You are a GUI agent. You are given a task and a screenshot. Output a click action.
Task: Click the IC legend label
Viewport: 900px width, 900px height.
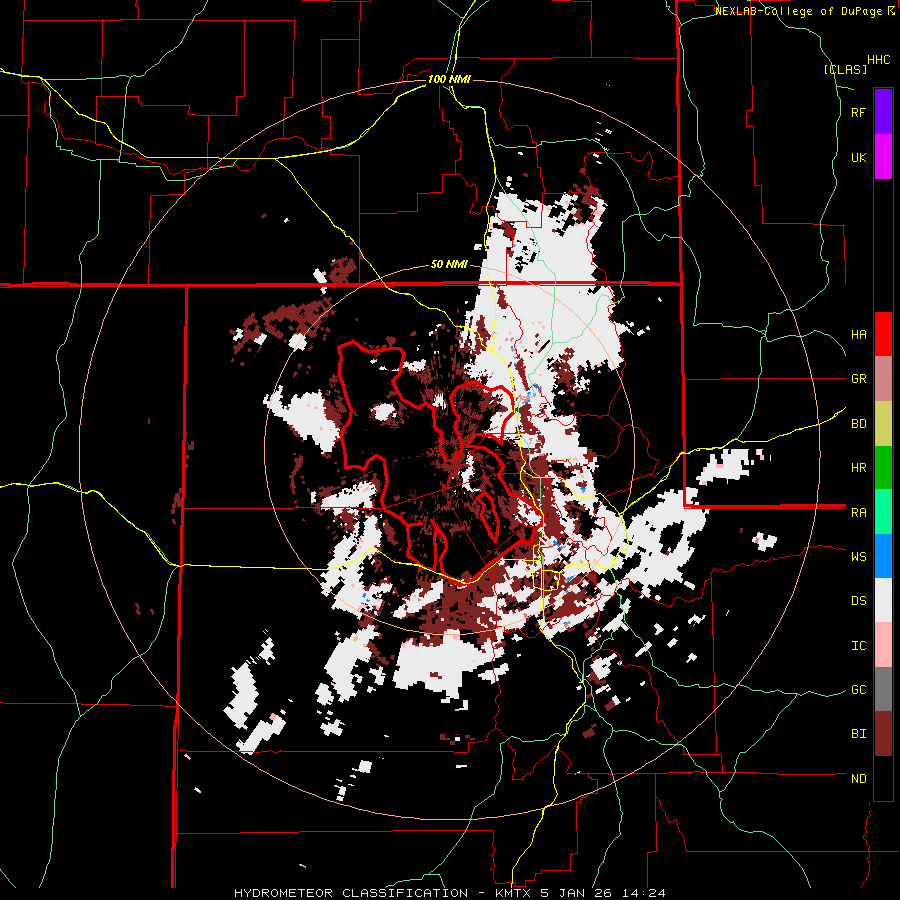(x=858, y=646)
